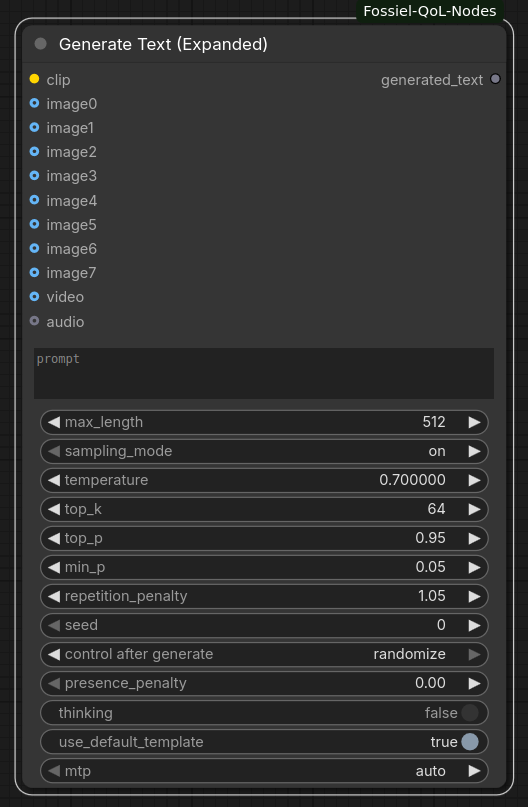This screenshot has width=528, height=807.
Task: Click the generated_text output socket
Action: click(x=495, y=79)
